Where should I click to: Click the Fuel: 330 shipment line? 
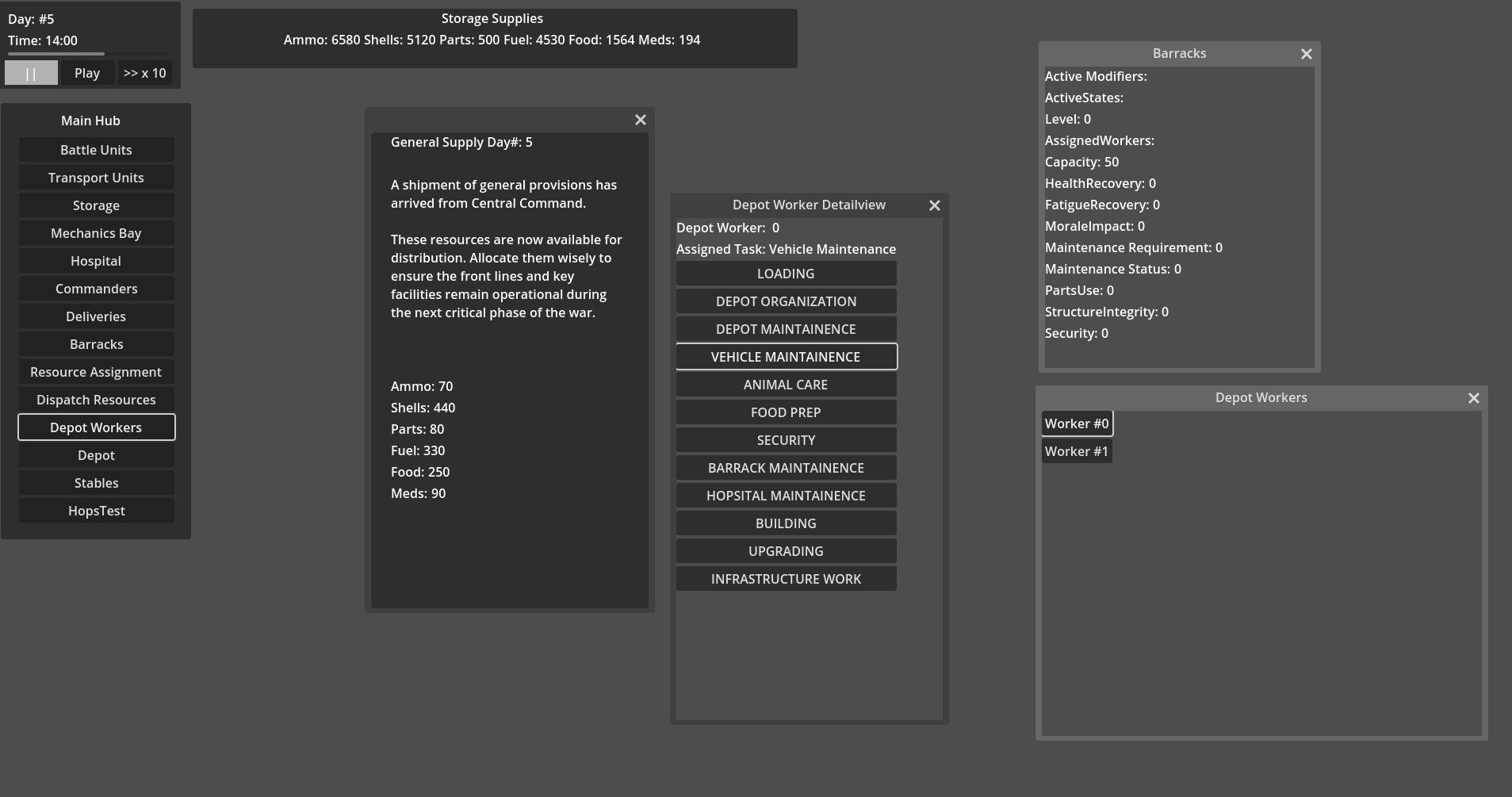[418, 450]
